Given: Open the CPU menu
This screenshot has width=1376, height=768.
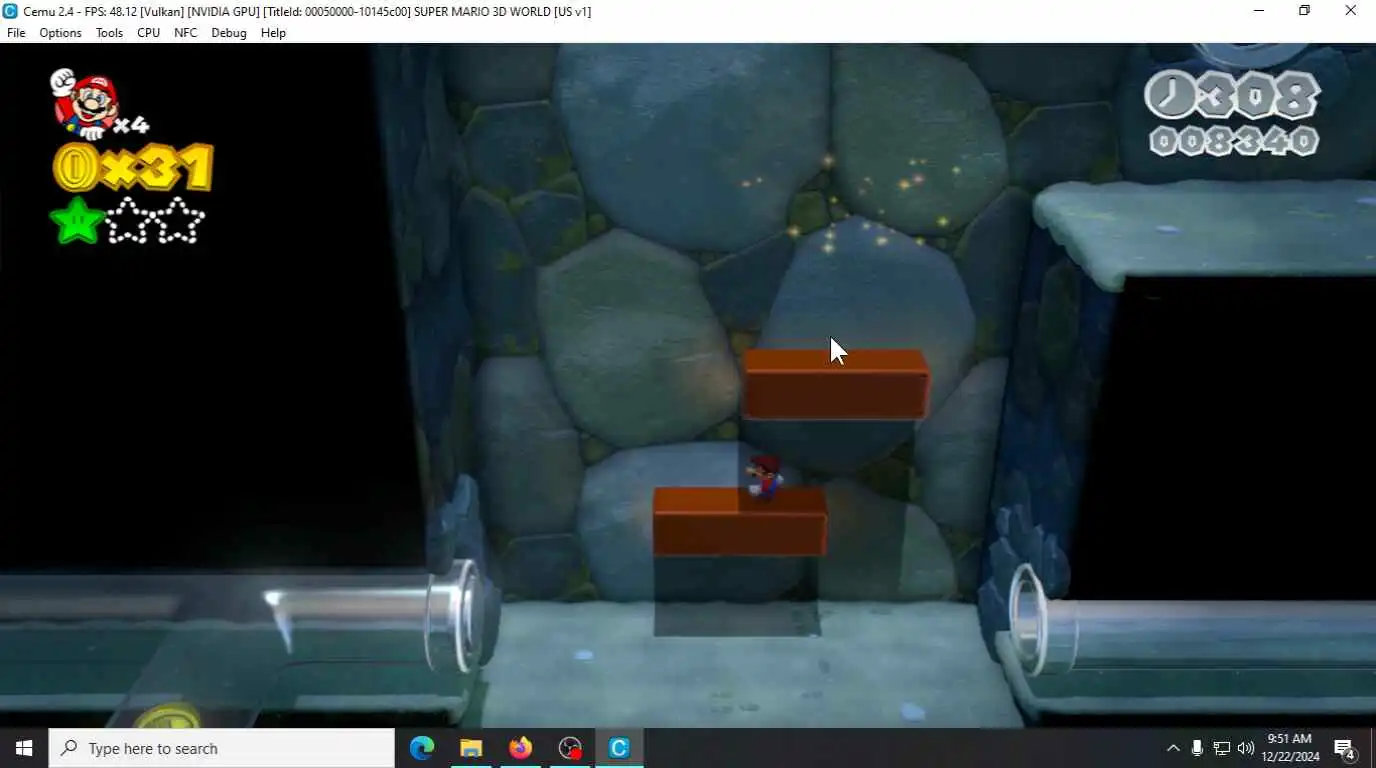Looking at the screenshot, I should click(148, 33).
